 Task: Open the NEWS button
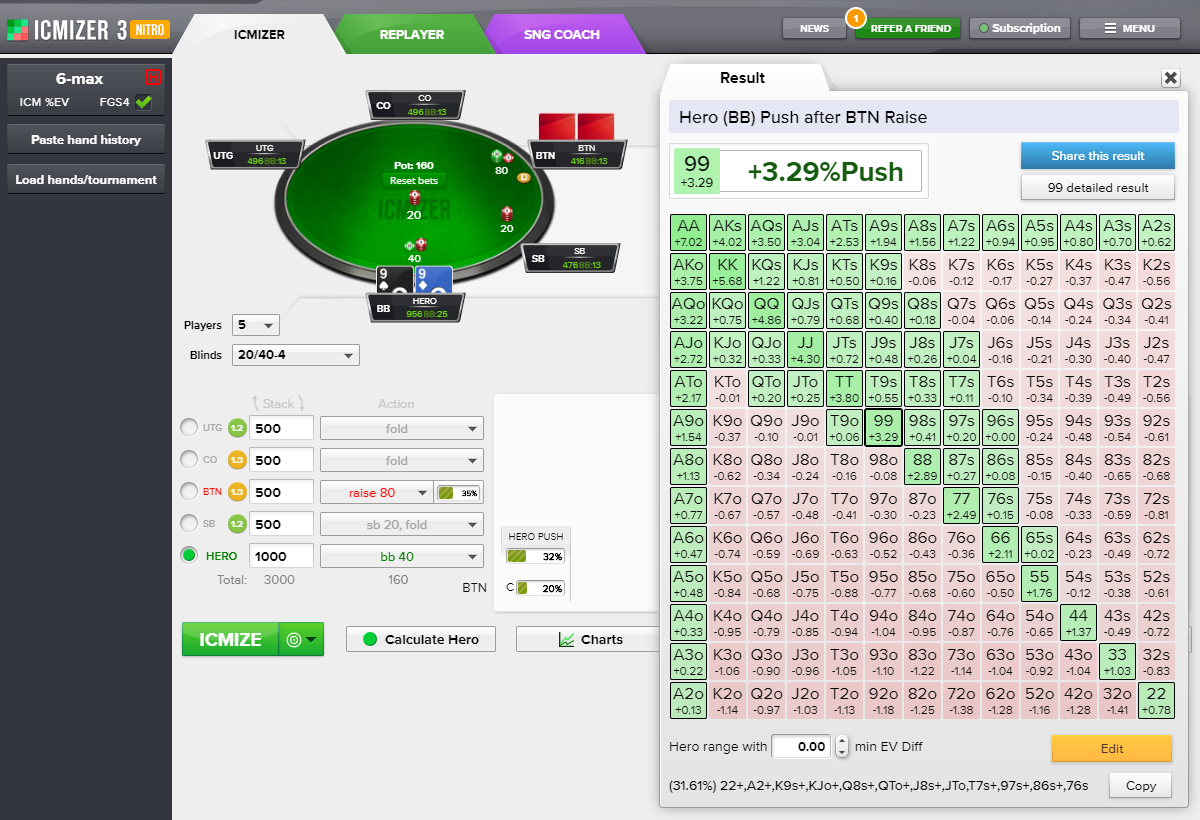[x=814, y=29]
